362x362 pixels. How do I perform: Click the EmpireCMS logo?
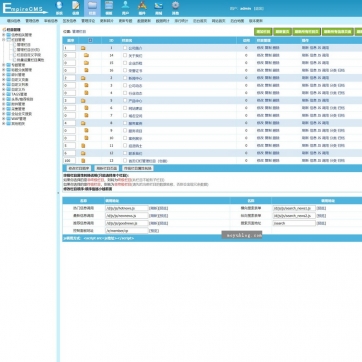coord(25,8)
